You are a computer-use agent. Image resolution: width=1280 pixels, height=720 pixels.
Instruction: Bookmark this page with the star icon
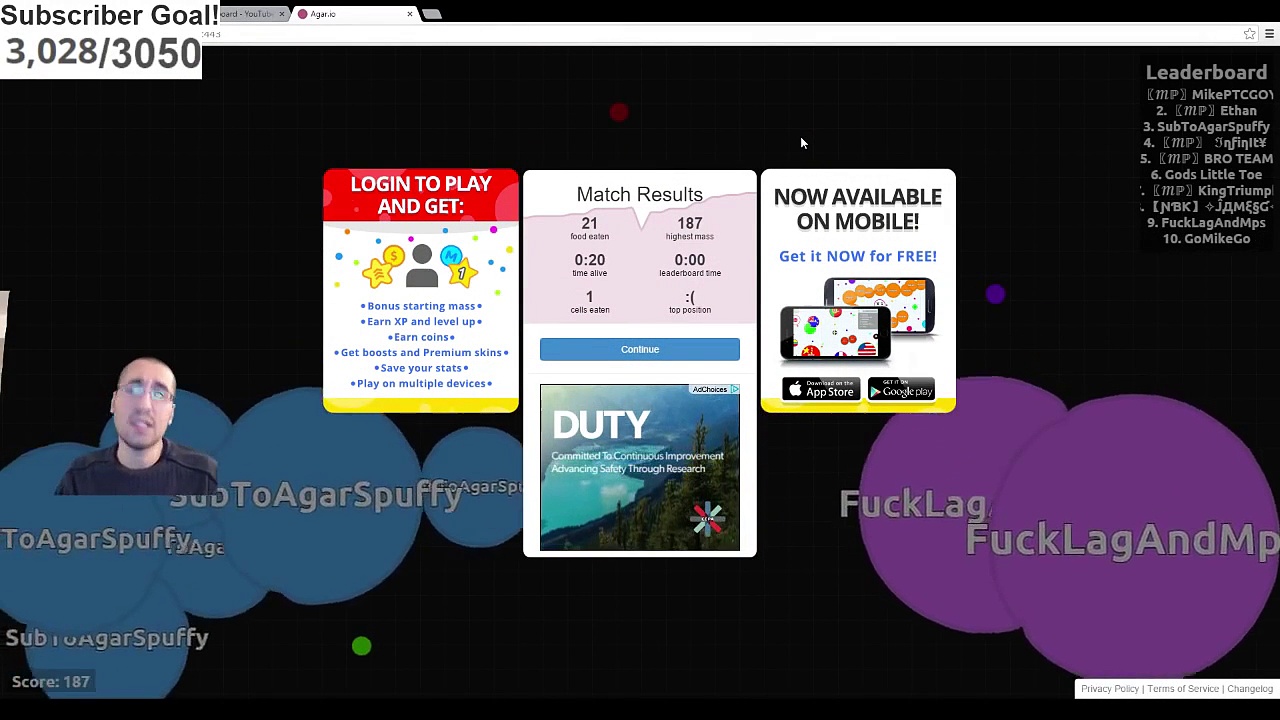pyautogui.click(x=1249, y=34)
